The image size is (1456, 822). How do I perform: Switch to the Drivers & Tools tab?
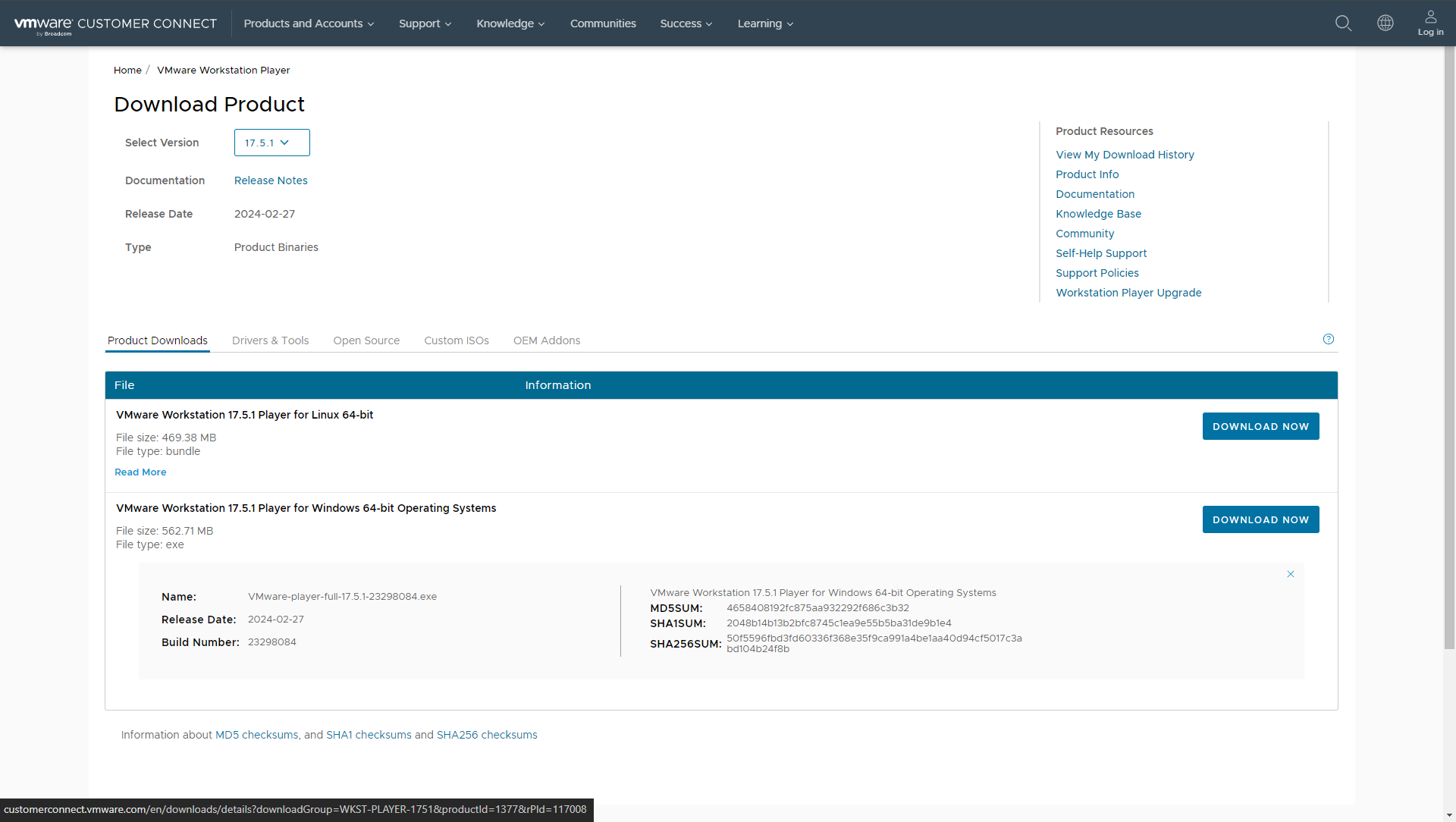pyautogui.click(x=270, y=340)
